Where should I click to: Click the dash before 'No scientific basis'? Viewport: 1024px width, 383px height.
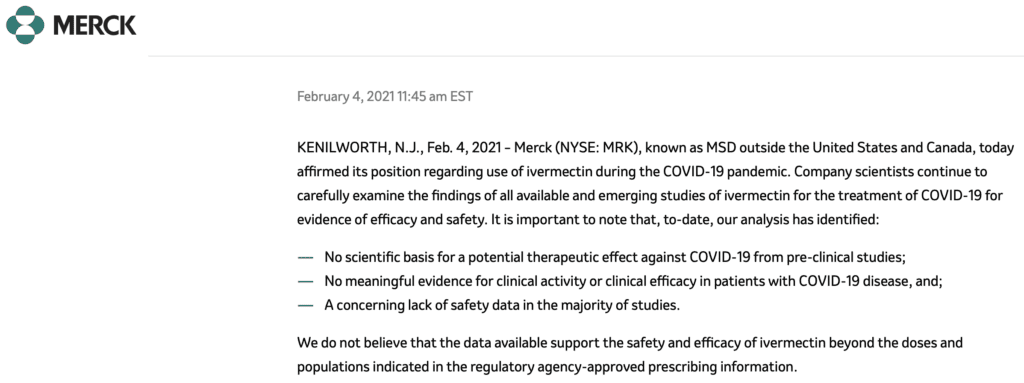pos(305,258)
